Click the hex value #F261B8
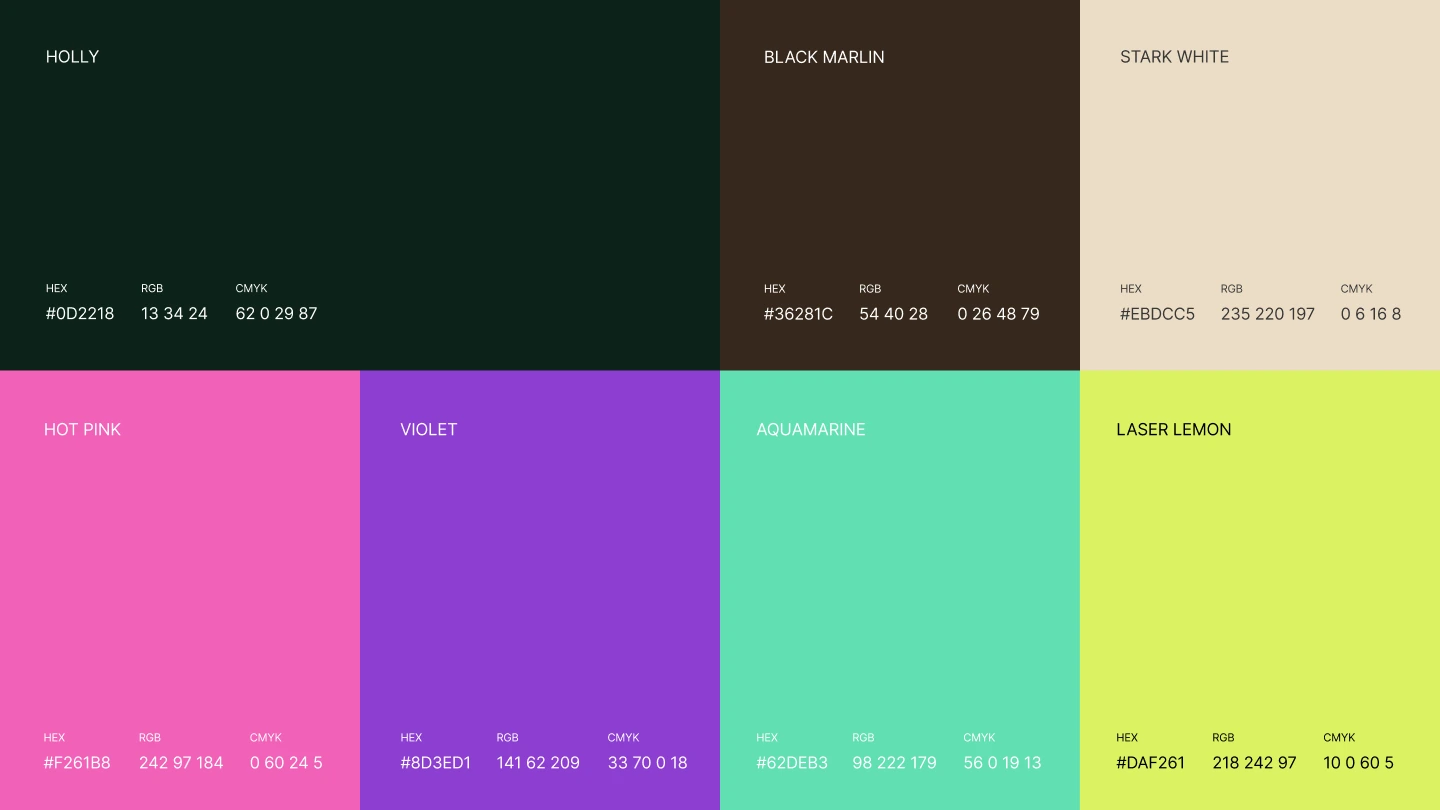Image resolution: width=1440 pixels, height=810 pixels. (77, 763)
